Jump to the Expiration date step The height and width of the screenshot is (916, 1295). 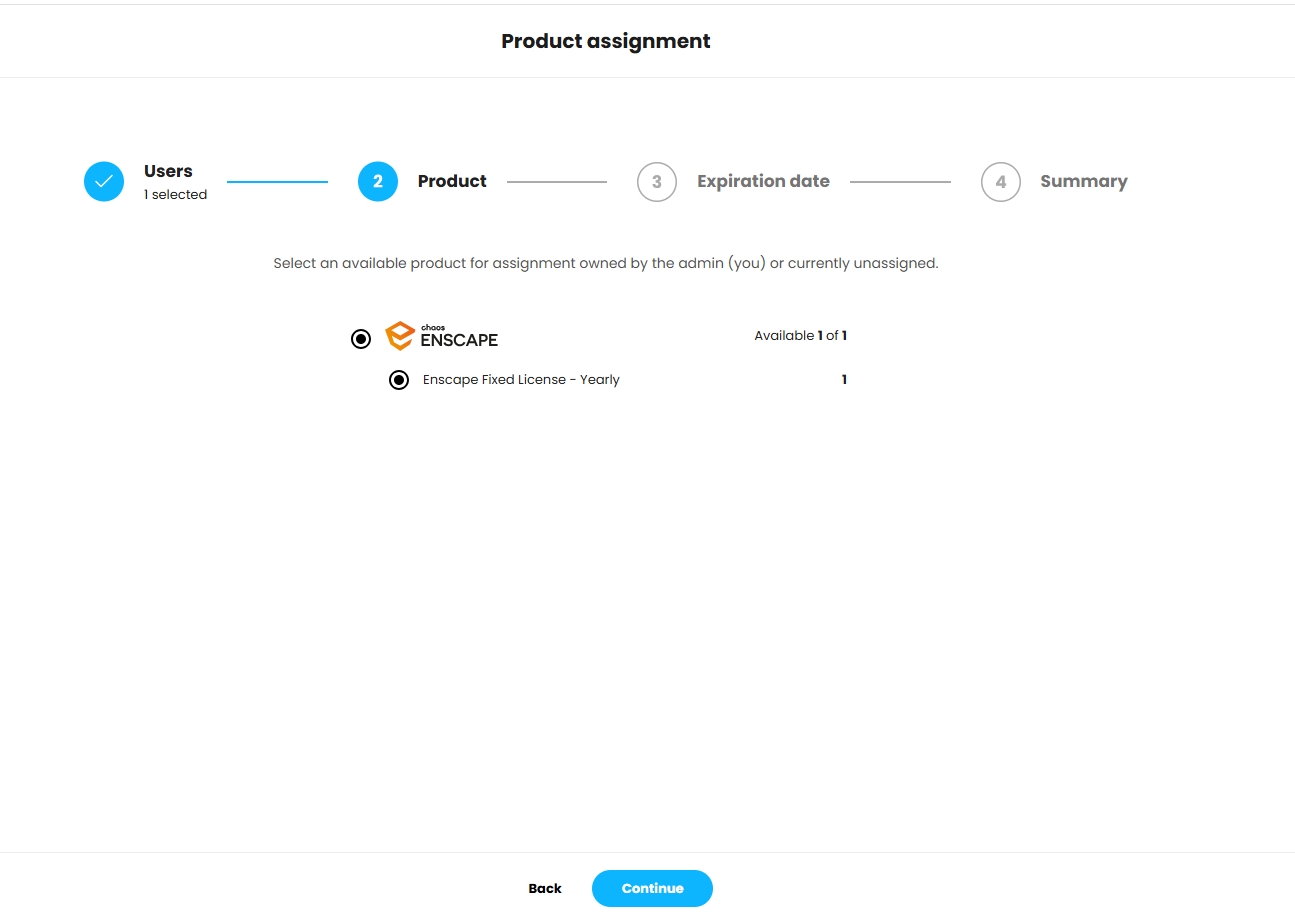[x=763, y=181]
